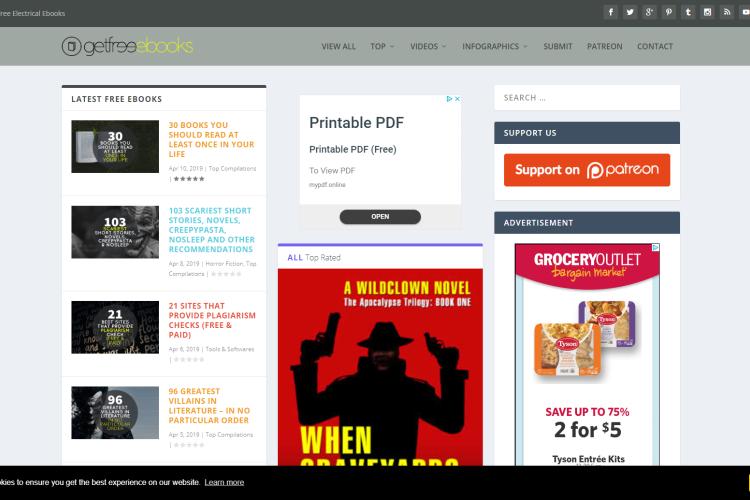Click 'Printable PDF (Free)' ad text
This screenshot has width=750, height=500.
pos(353,149)
